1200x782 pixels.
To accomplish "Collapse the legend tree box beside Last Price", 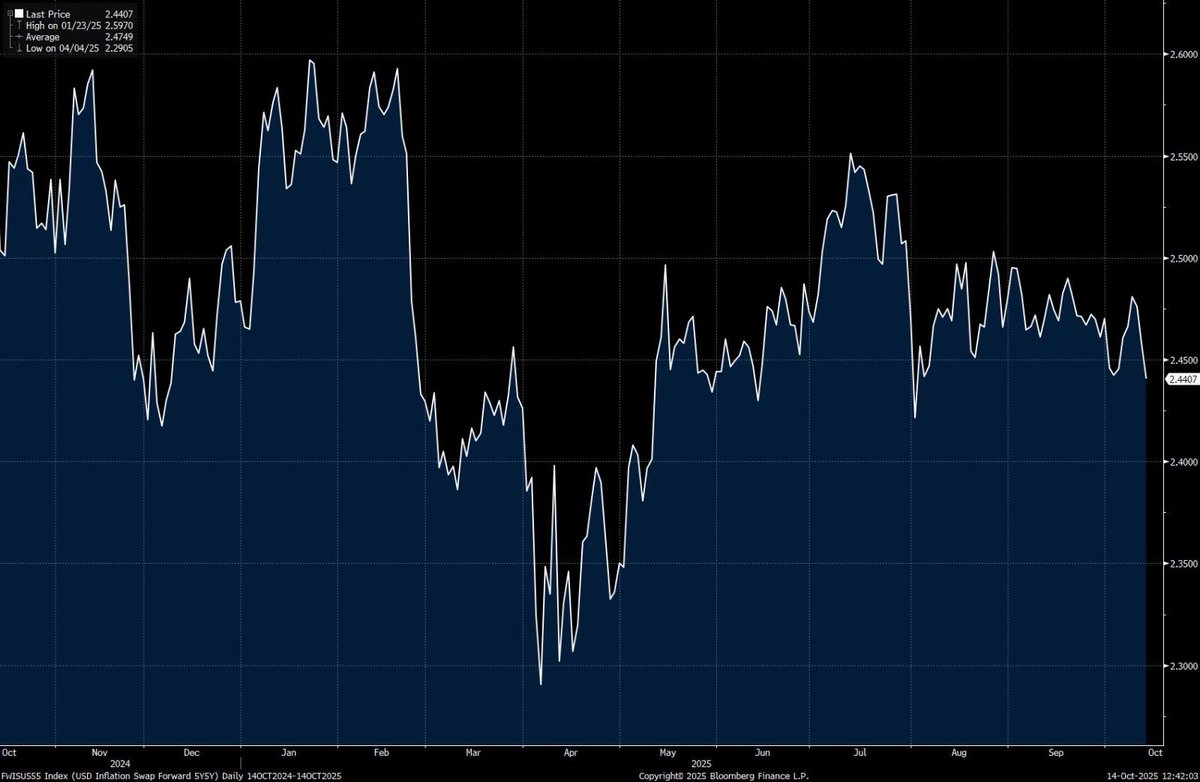I will [10, 13].
